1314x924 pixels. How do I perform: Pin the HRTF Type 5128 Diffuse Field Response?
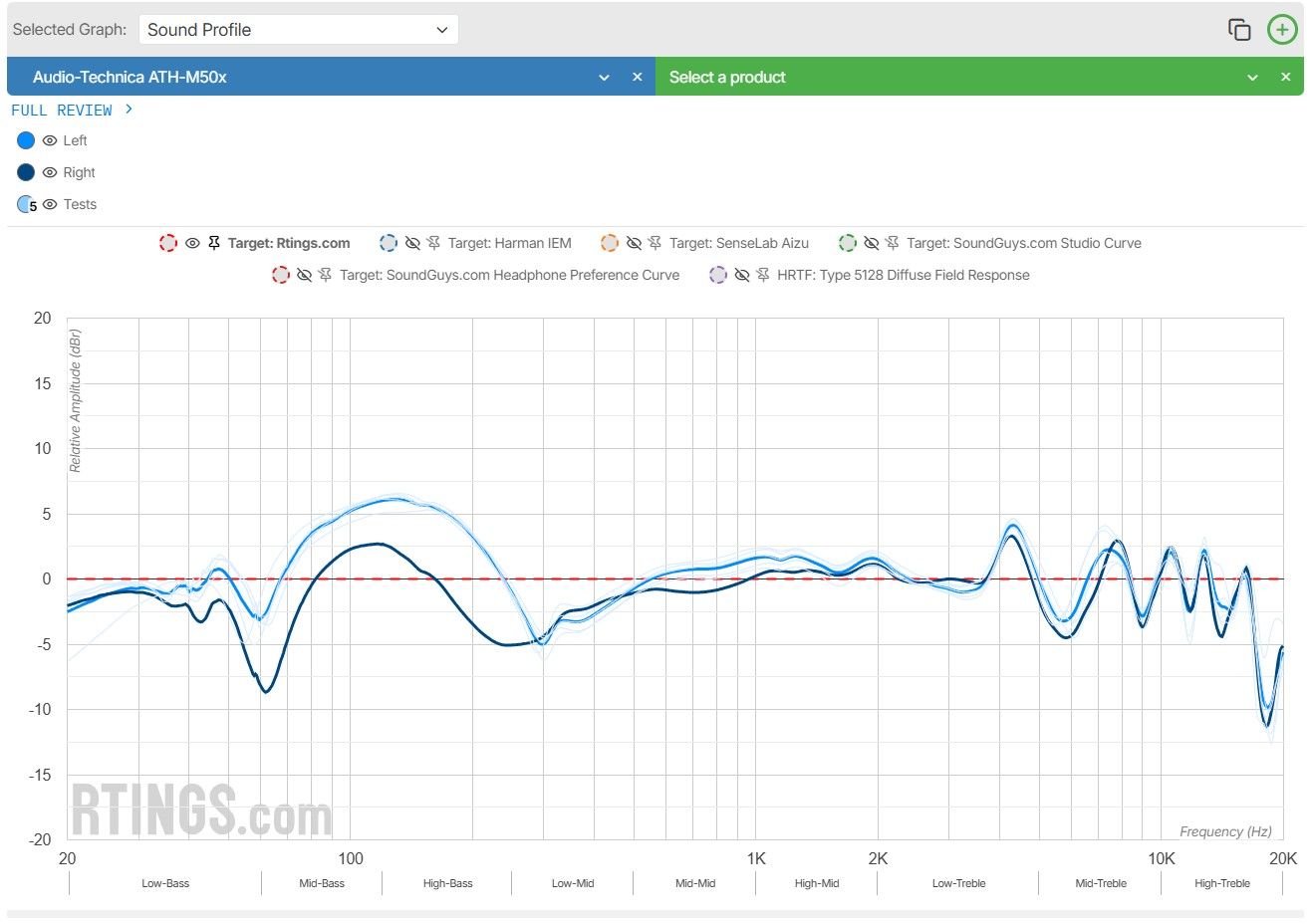click(763, 275)
